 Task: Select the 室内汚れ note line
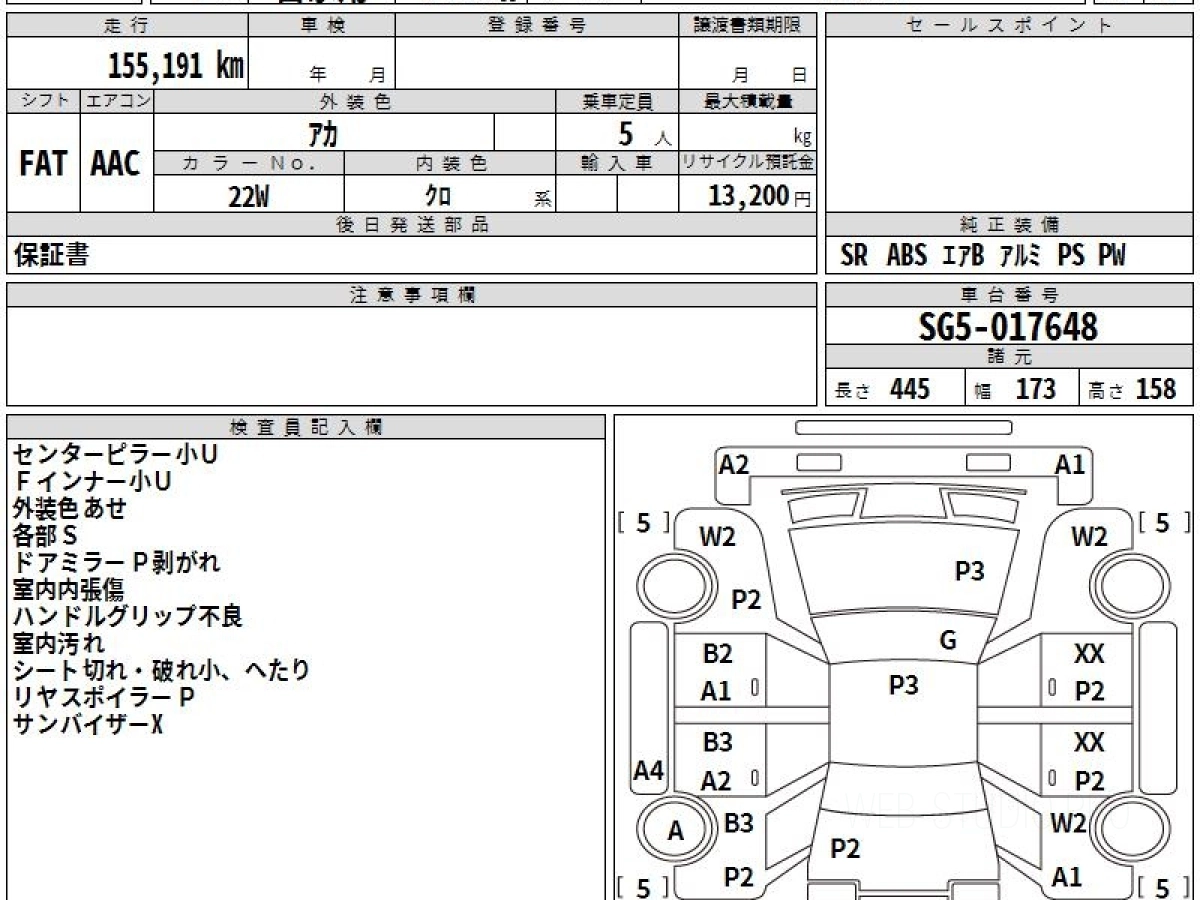[x=58, y=643]
